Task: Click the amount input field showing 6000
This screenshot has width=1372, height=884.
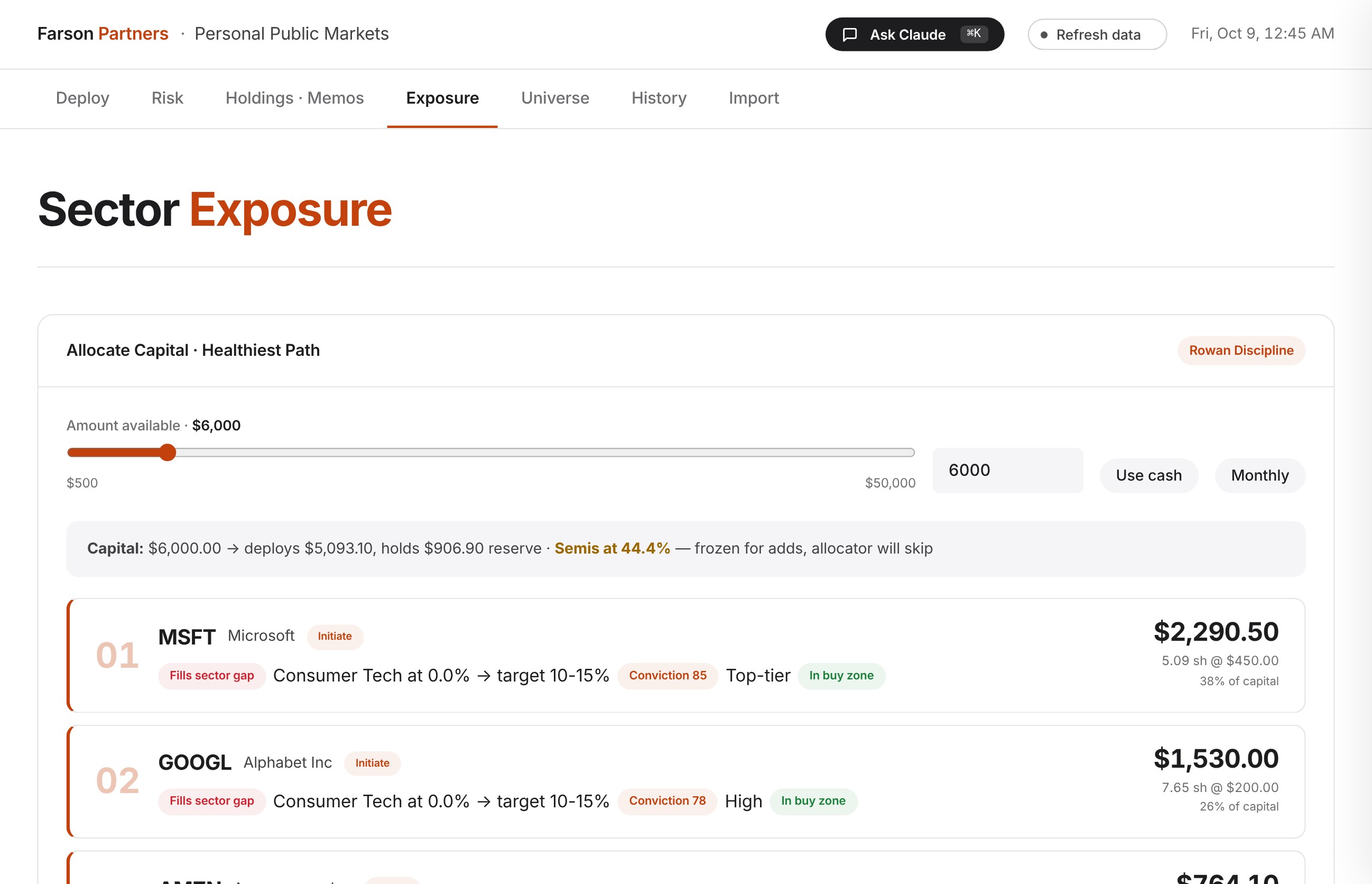Action: click(1008, 470)
